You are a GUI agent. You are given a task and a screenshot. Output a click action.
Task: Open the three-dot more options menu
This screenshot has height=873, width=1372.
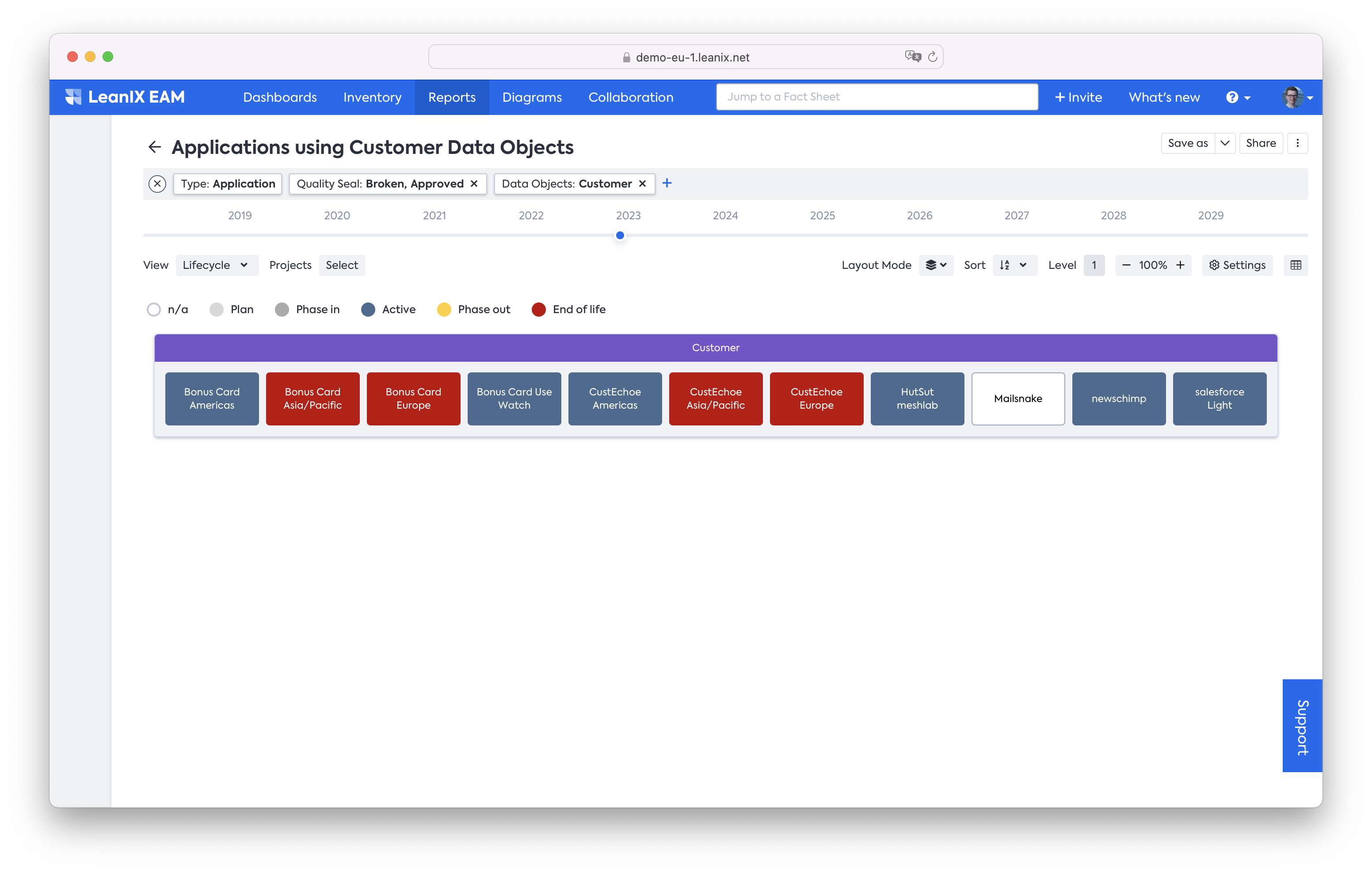[1297, 143]
